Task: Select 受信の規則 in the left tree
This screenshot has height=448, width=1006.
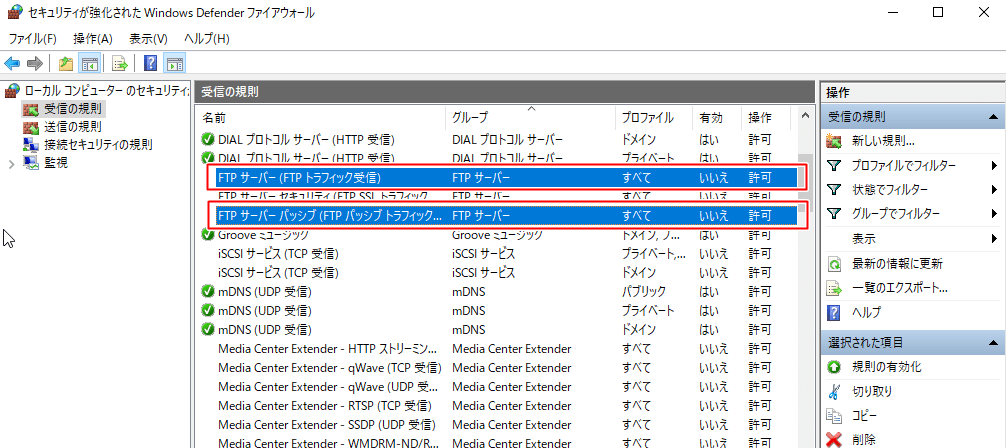Action: [x=72, y=108]
